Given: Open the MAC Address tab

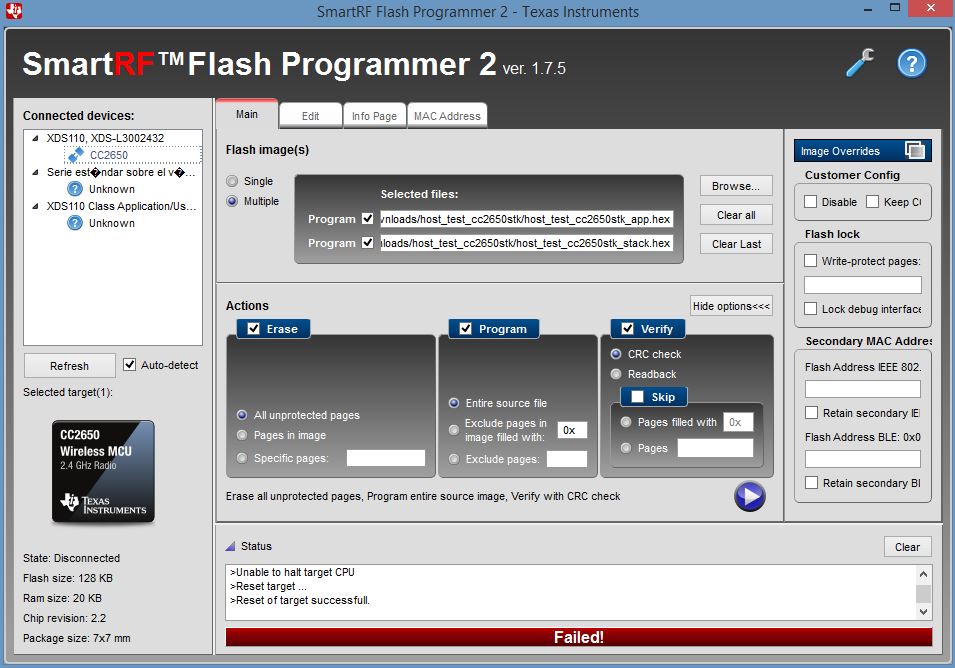Looking at the screenshot, I should click(x=447, y=116).
